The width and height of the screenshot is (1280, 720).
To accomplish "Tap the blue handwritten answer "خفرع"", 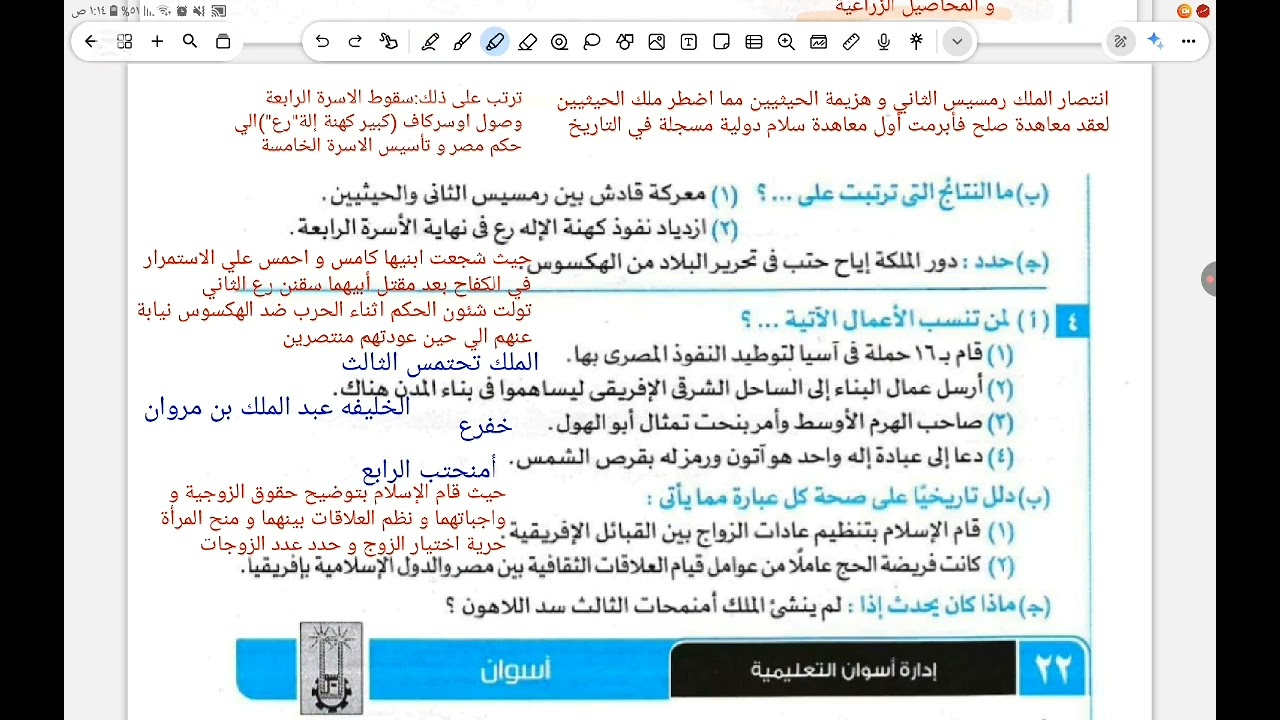I will point(486,427).
